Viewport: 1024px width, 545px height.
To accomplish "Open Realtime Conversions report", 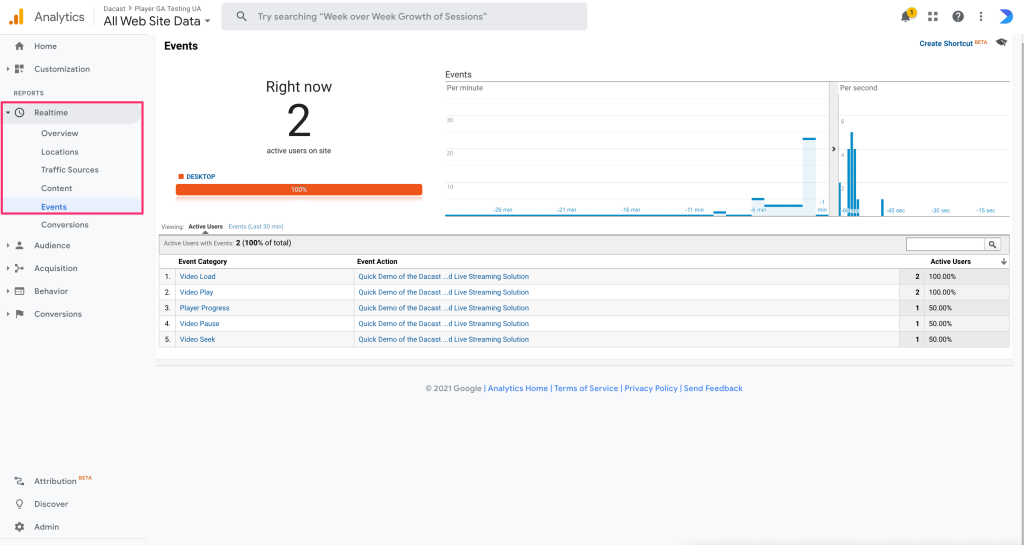I will click(65, 225).
